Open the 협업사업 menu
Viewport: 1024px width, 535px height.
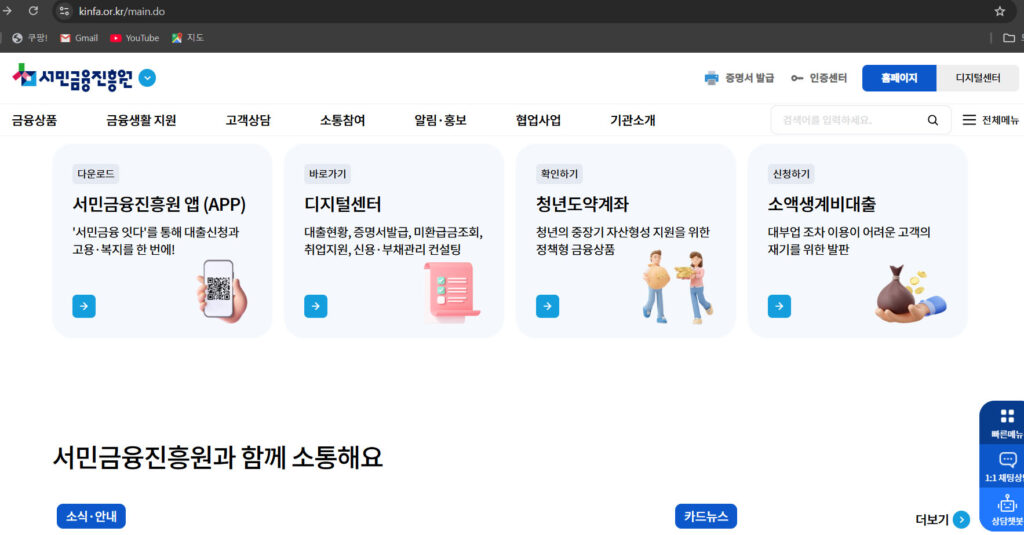coord(538,120)
